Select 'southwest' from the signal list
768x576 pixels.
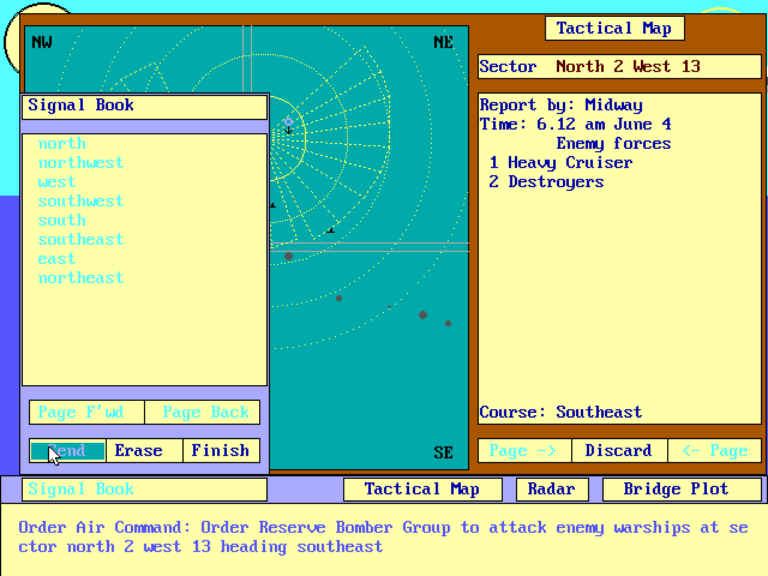point(81,201)
